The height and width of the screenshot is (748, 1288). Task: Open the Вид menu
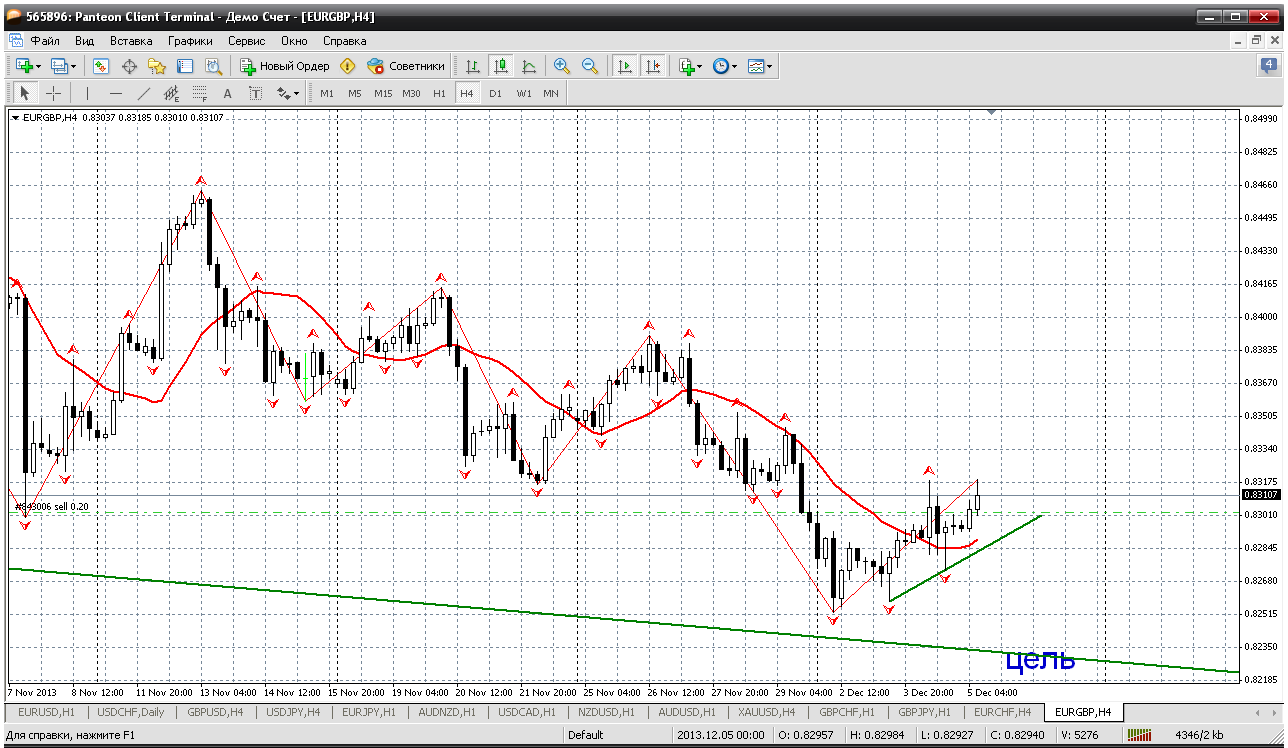(85, 41)
